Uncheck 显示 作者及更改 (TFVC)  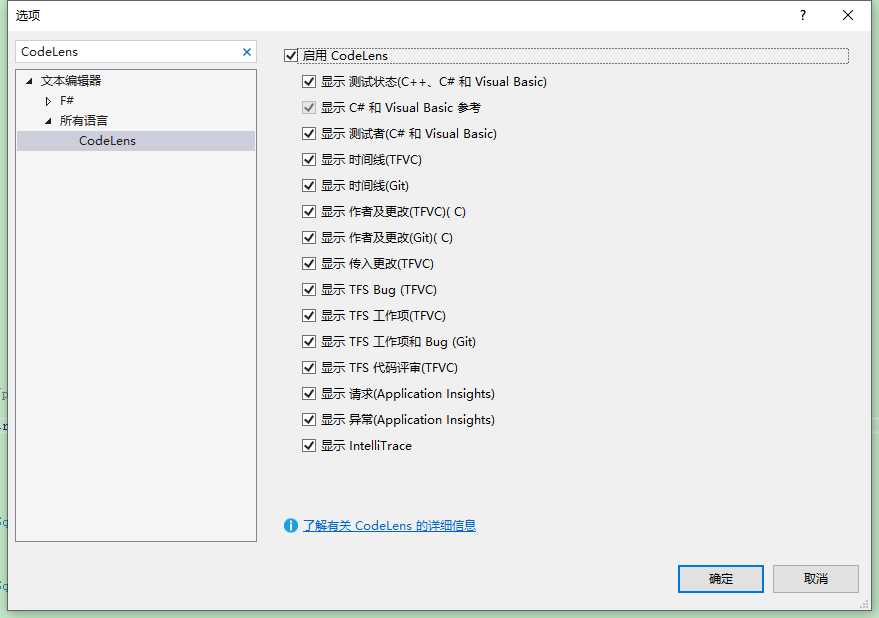pyautogui.click(x=309, y=211)
